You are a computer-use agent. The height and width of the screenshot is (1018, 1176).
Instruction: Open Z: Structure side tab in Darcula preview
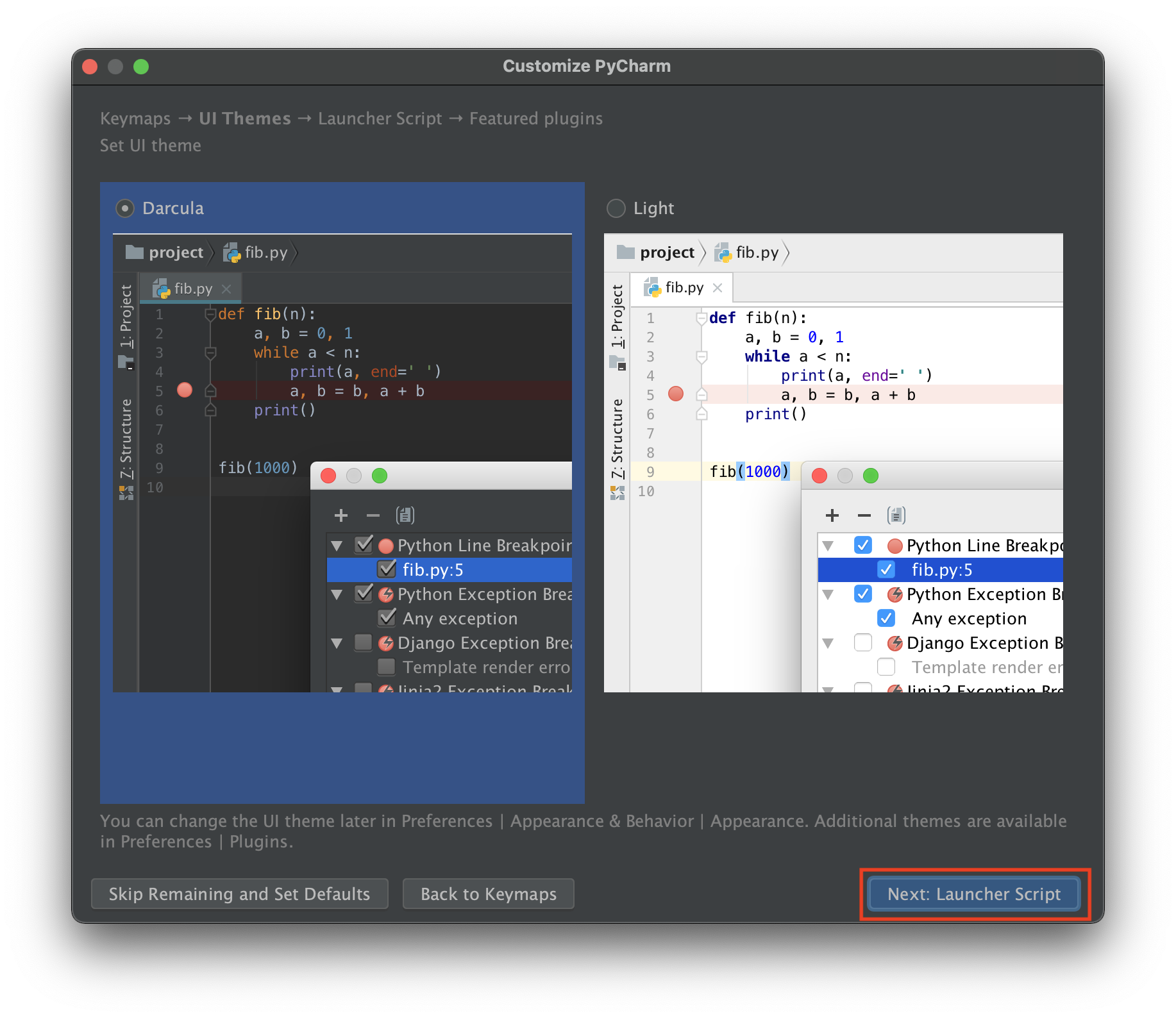point(126,438)
